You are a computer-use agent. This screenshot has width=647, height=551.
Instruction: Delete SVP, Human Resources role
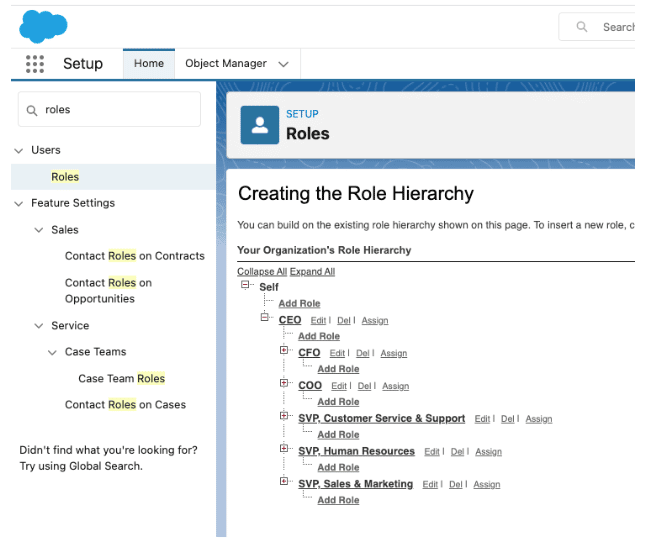click(x=457, y=452)
